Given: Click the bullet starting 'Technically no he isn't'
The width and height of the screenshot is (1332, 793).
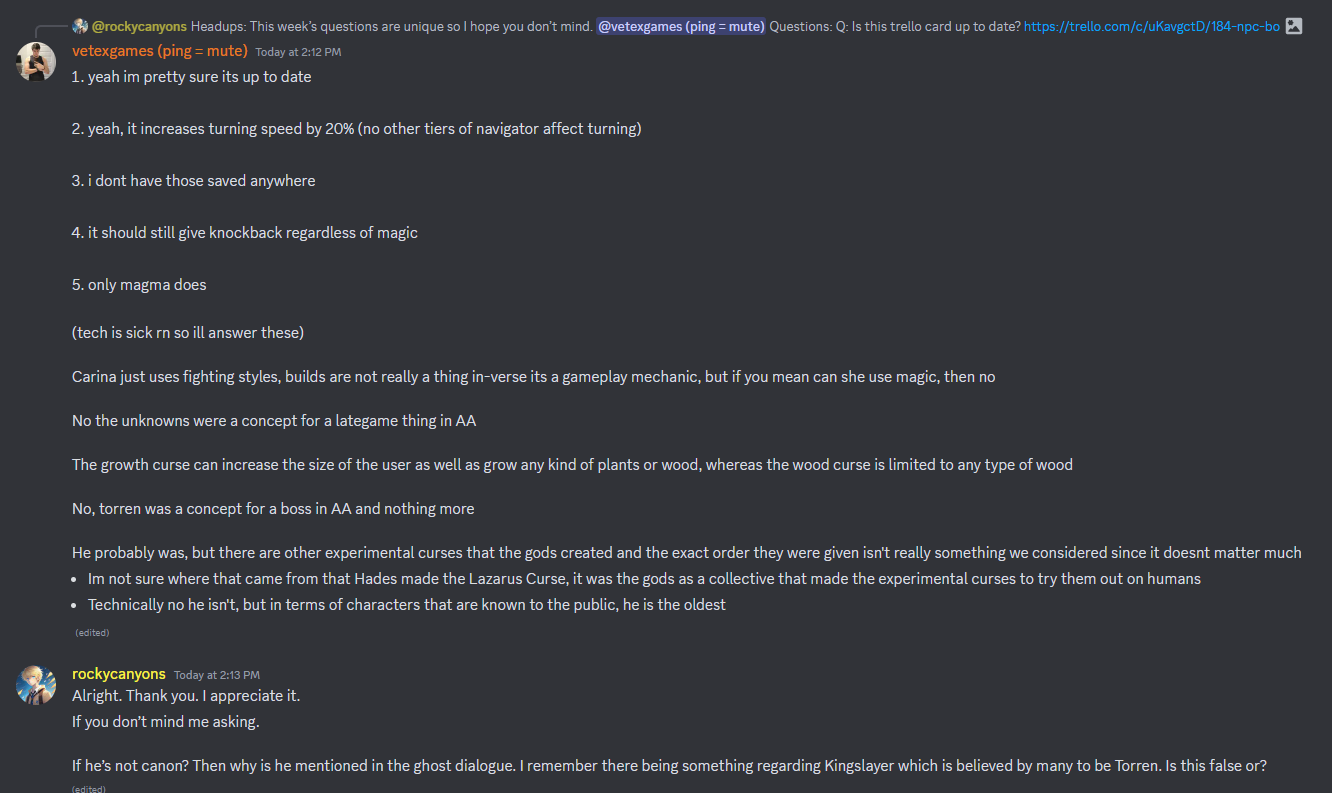Looking at the screenshot, I should tap(407, 605).
